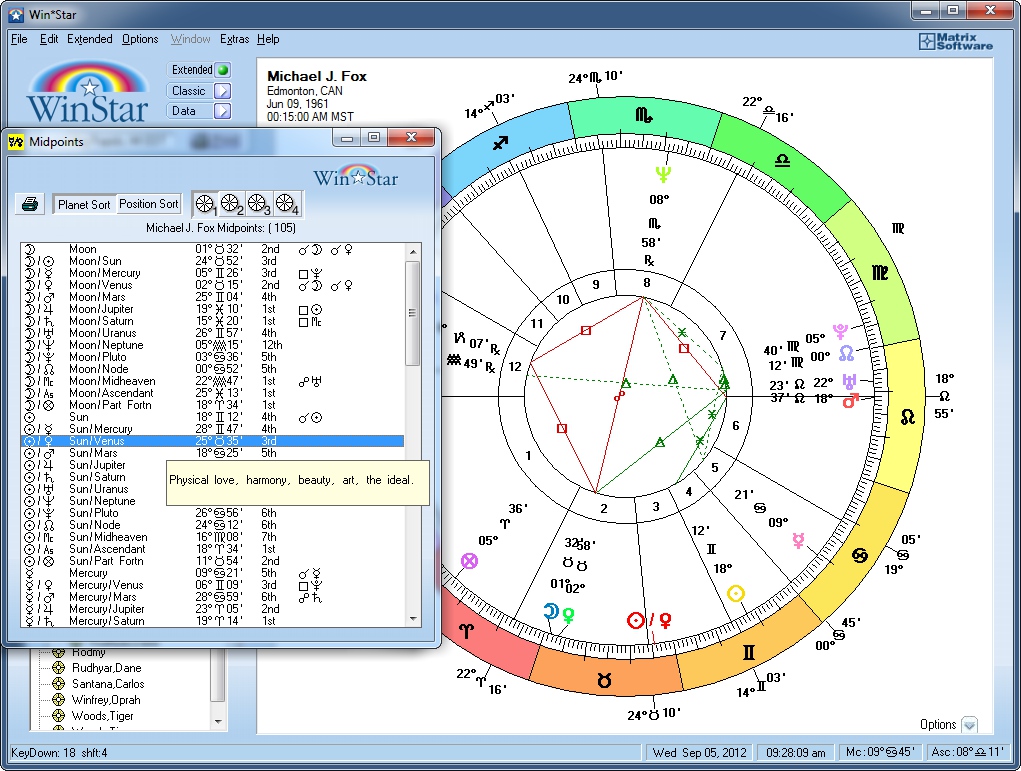Viewport: 1021px width, 771px height.
Task: Click the Part of Fortune glyph in the chart
Action: click(x=469, y=561)
